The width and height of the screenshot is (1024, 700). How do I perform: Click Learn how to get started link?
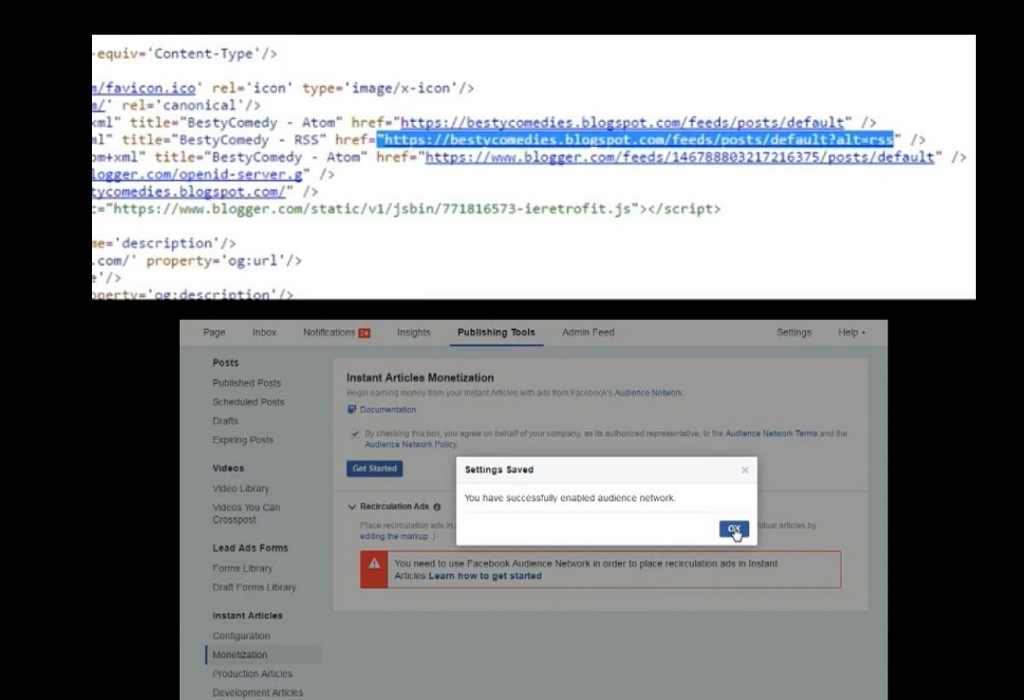(485, 576)
